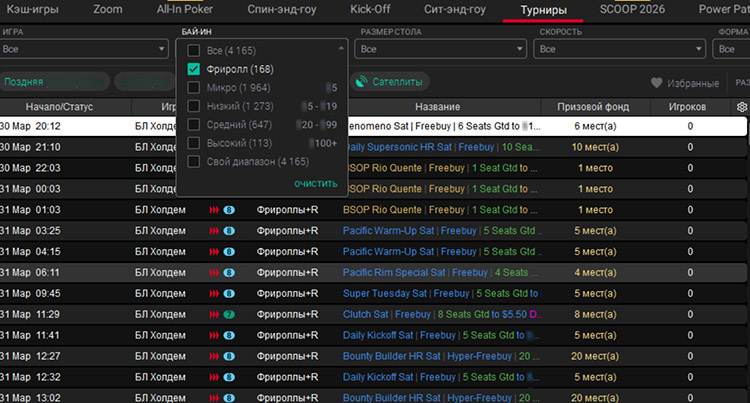Click the green 7-max badge in Clutch Sat row
Screen dimensions: 750x403
229,314
